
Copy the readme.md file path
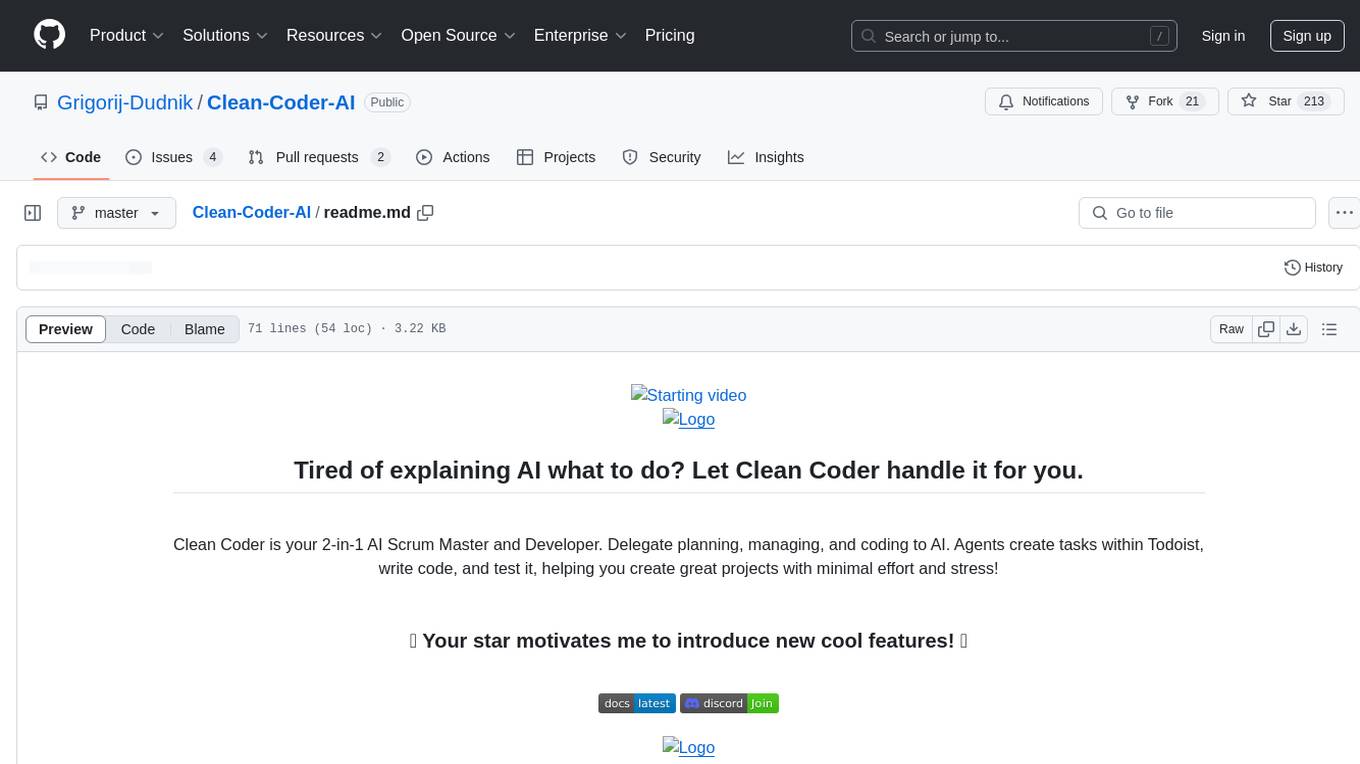coord(425,213)
